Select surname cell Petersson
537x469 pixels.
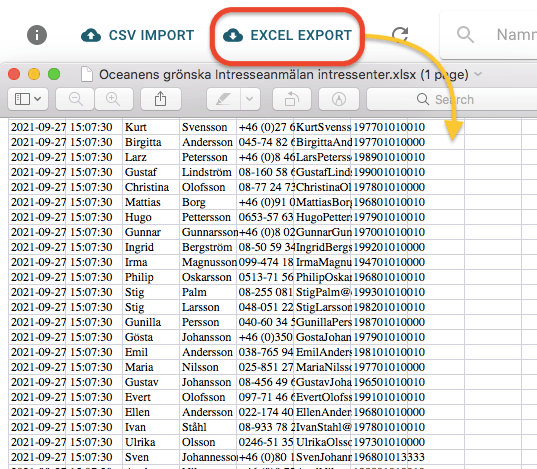[208, 157]
